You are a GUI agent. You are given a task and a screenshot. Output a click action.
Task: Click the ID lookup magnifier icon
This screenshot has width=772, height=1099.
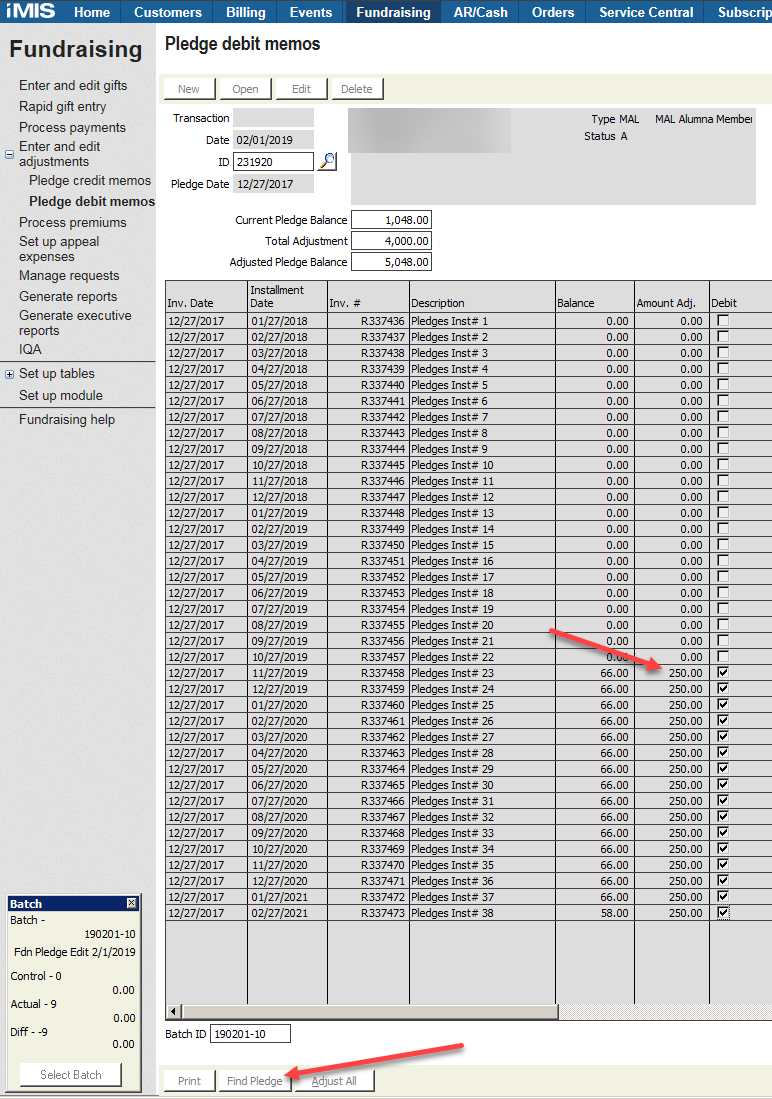coord(327,162)
